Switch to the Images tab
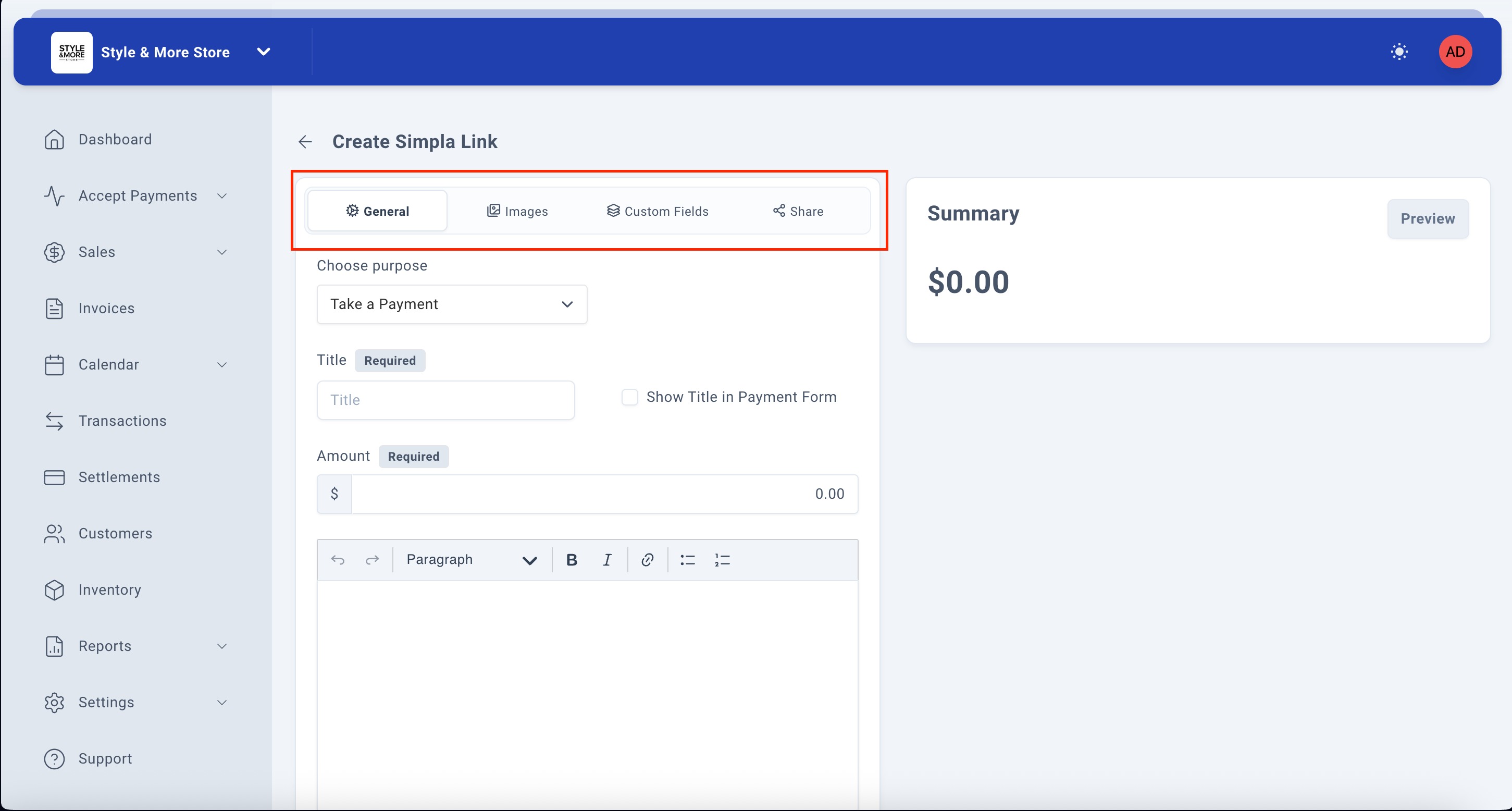The width and height of the screenshot is (1512, 811). (x=517, y=211)
